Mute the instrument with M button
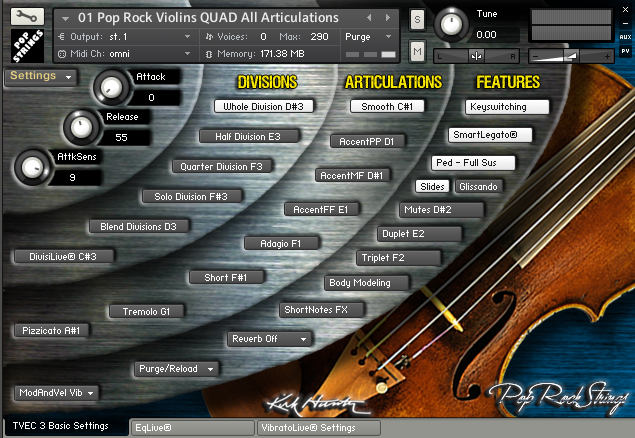This screenshot has width=635, height=438. click(x=417, y=51)
